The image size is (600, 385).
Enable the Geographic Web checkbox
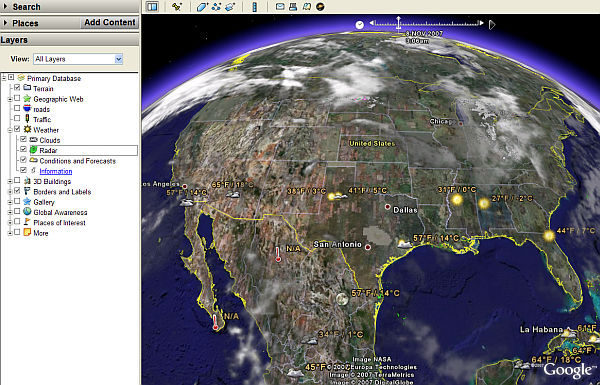point(17,98)
